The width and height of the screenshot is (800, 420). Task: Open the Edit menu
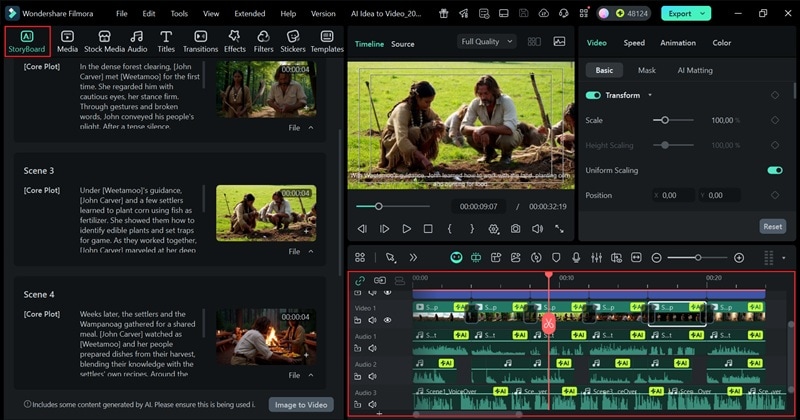pyautogui.click(x=148, y=14)
